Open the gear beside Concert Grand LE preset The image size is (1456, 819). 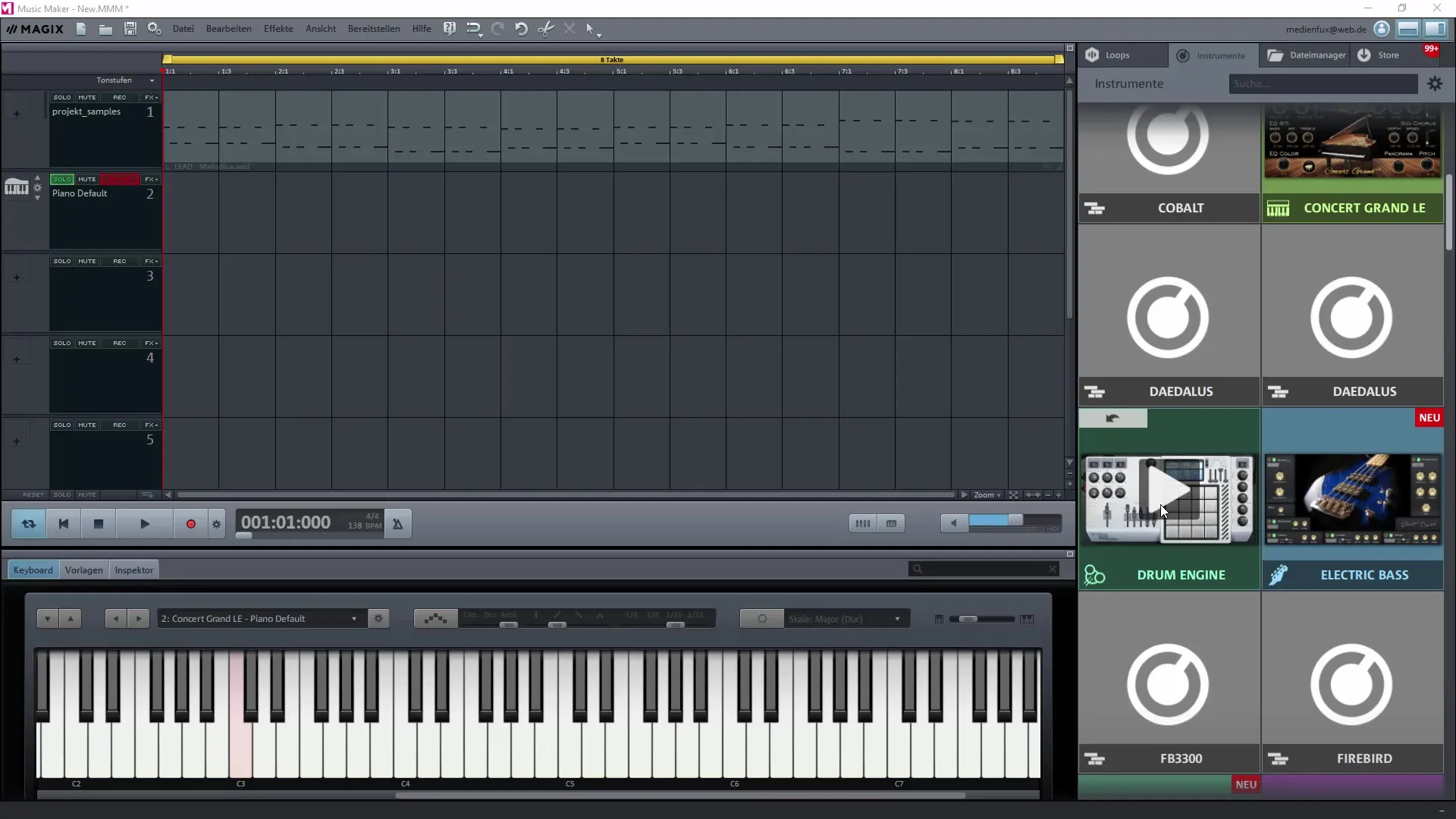[378, 619]
